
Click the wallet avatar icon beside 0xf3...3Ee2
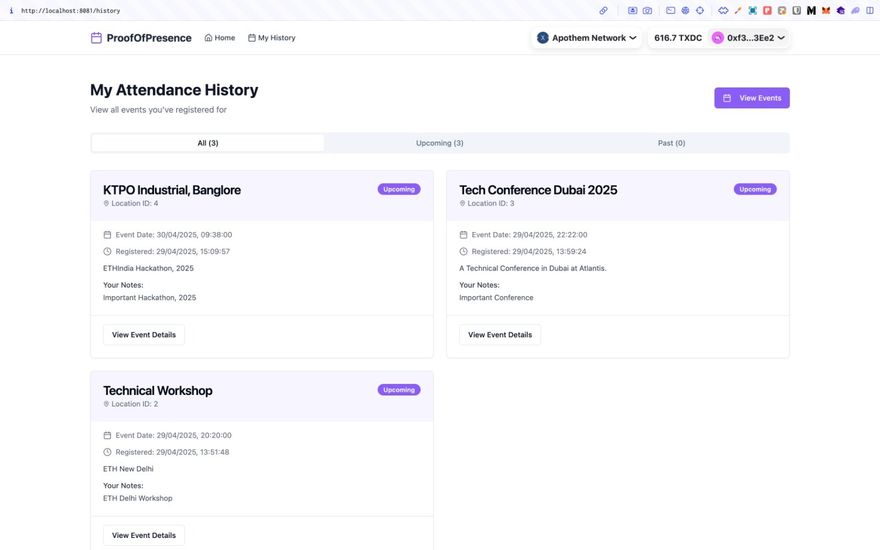717,38
